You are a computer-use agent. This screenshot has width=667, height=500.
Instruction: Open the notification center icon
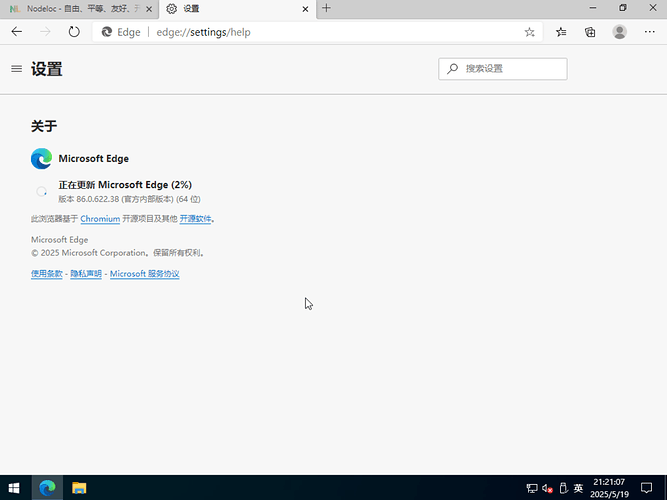pos(647,488)
